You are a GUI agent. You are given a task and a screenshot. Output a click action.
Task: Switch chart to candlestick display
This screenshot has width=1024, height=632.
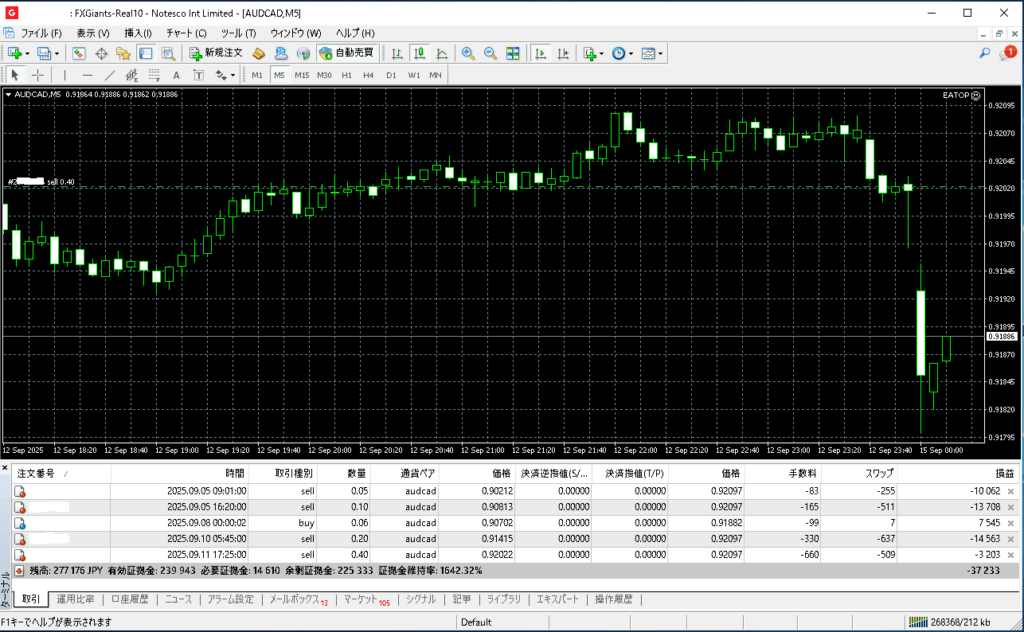pos(418,53)
